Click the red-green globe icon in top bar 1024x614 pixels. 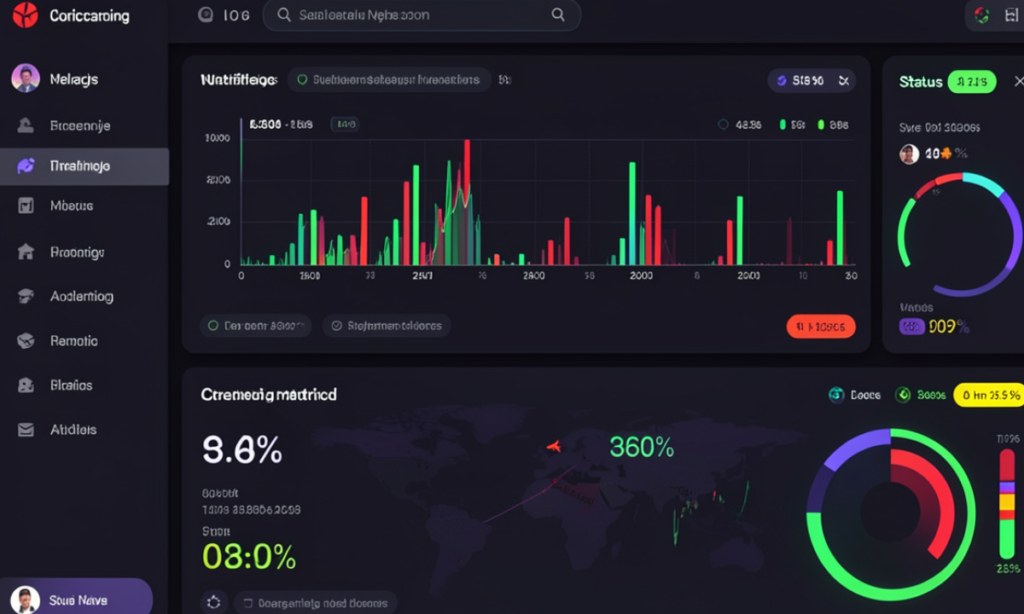click(981, 15)
